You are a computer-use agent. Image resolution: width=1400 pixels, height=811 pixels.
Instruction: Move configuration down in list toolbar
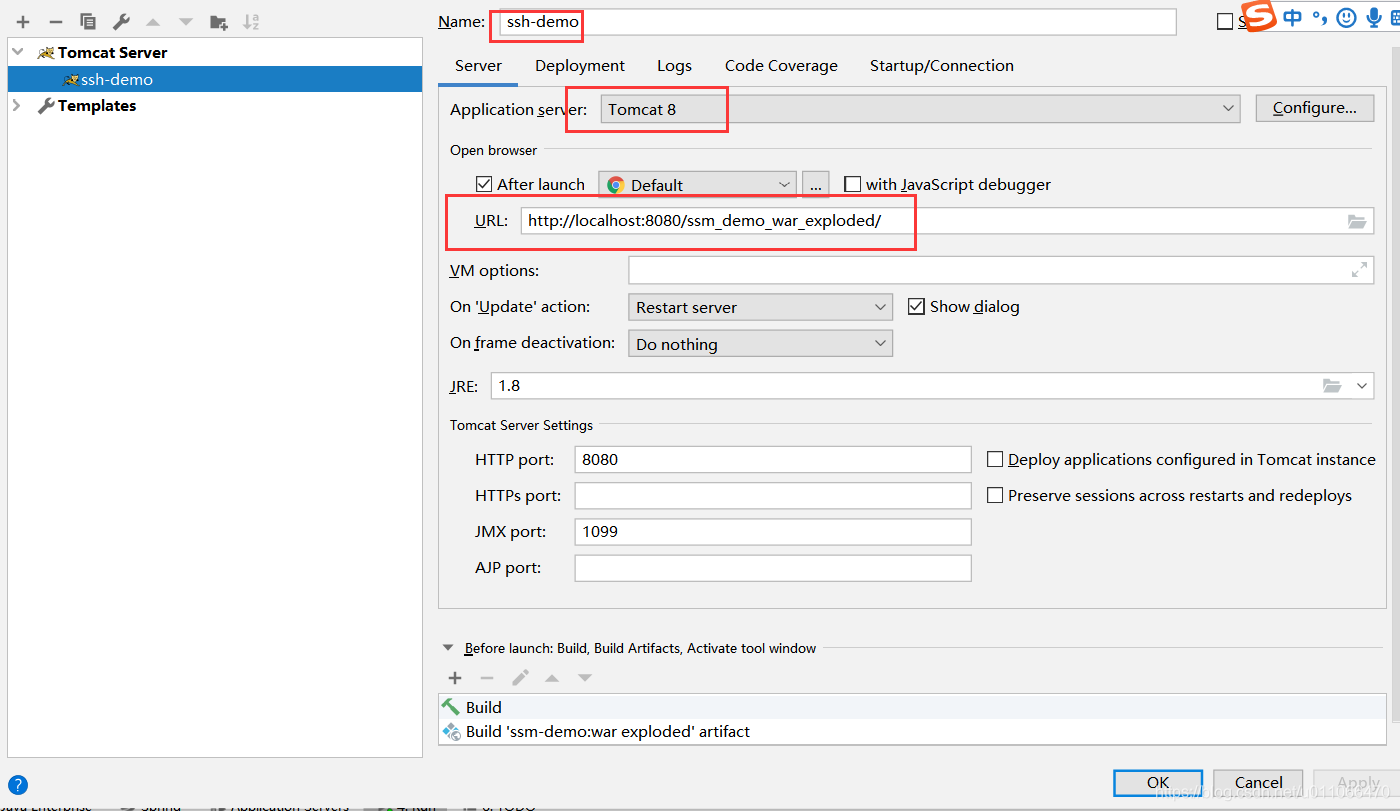click(x=186, y=21)
